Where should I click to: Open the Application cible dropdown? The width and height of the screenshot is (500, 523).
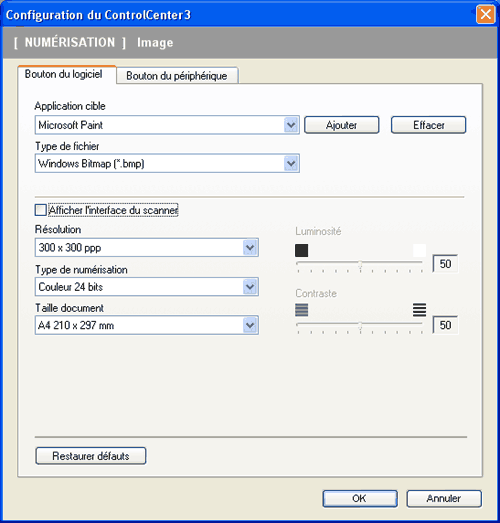pyautogui.click(x=291, y=125)
